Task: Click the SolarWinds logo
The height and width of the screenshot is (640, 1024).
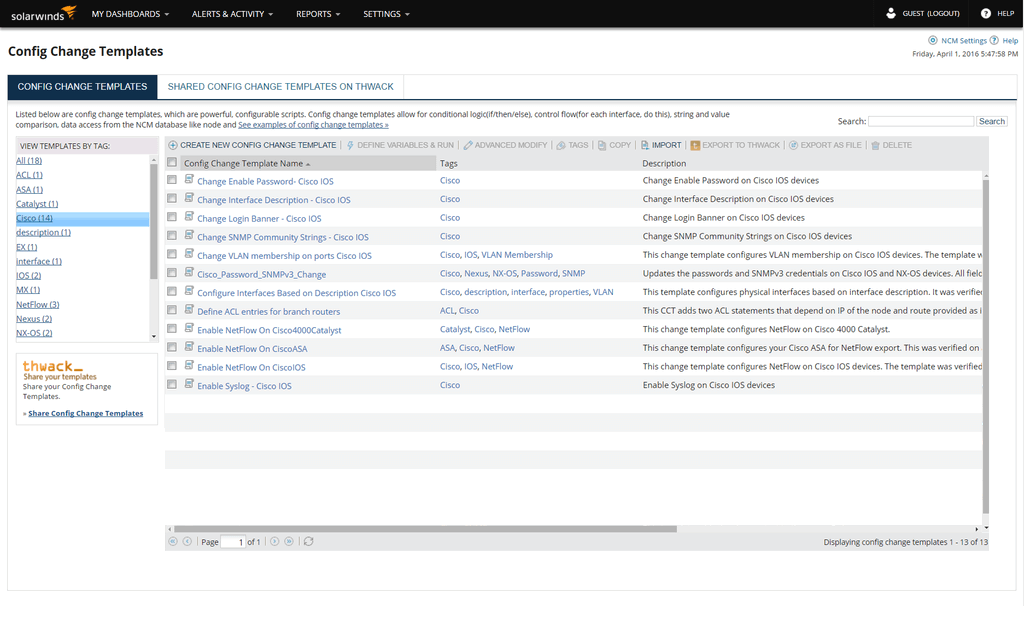Action: 40,13
